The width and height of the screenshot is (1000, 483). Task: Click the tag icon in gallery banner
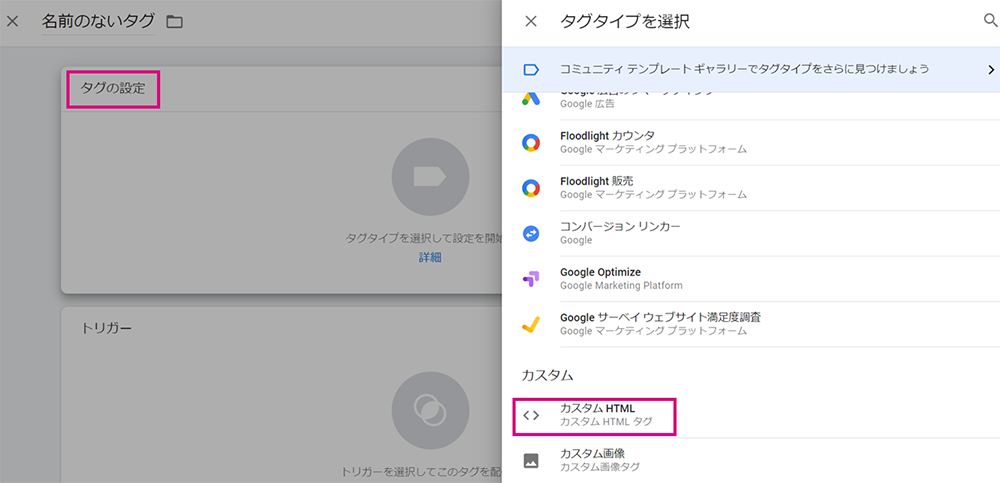[x=531, y=70]
